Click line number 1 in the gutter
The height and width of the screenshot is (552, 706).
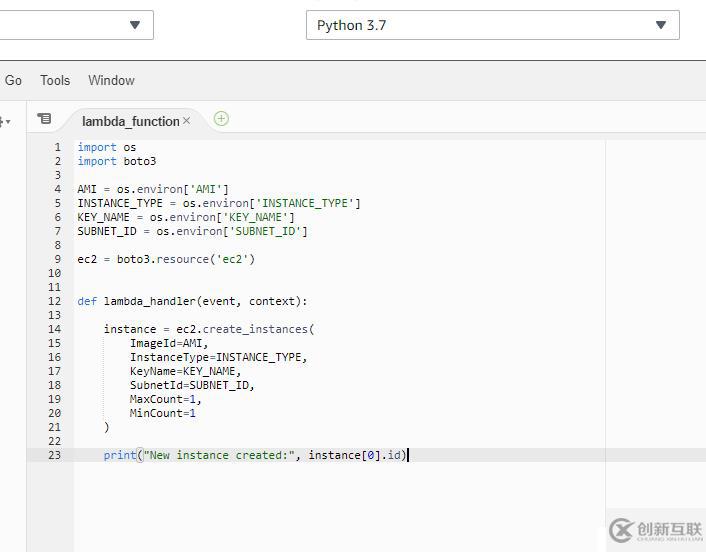pos(57,147)
